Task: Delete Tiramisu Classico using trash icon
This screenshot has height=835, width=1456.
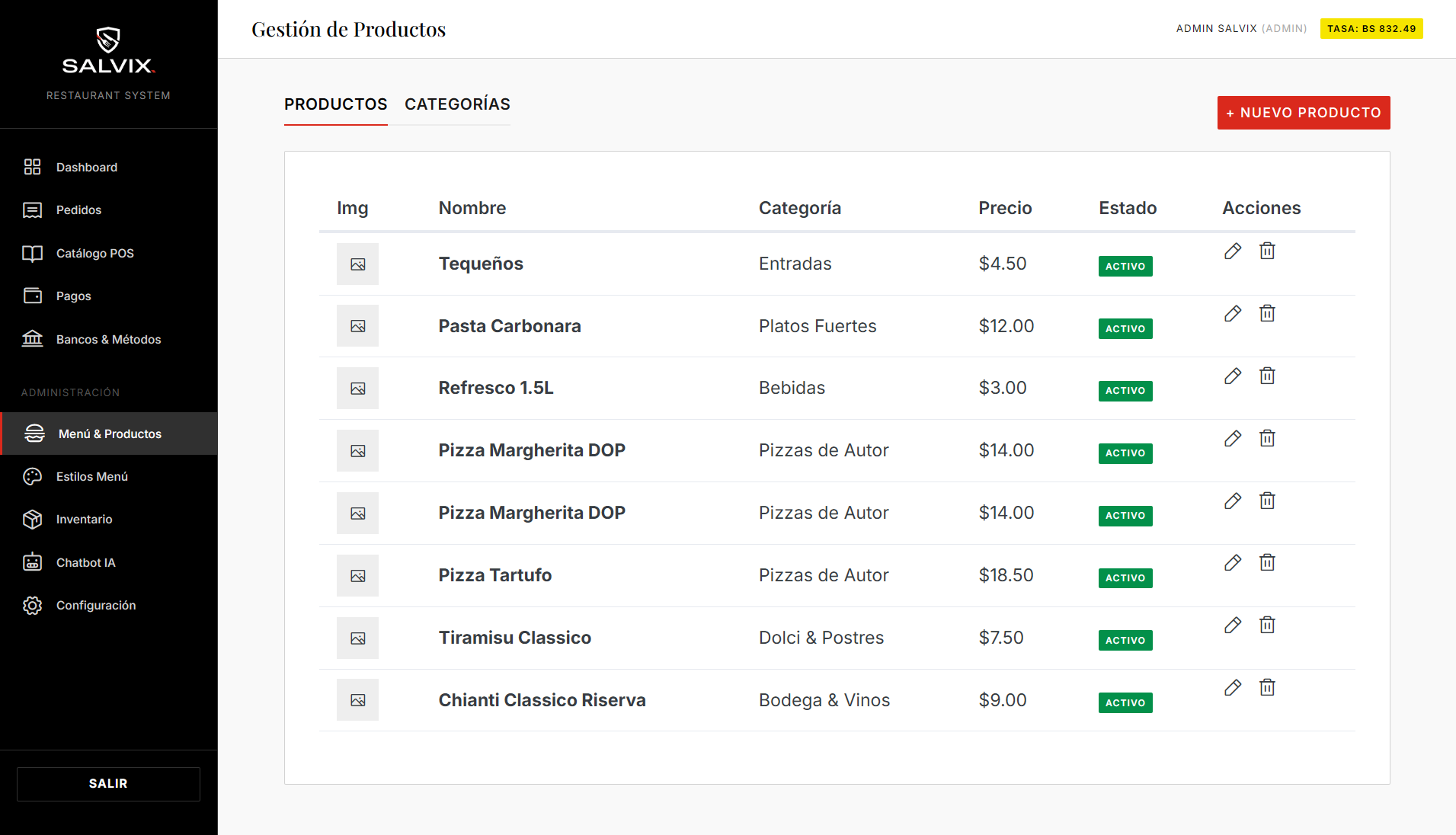Action: [1267, 625]
